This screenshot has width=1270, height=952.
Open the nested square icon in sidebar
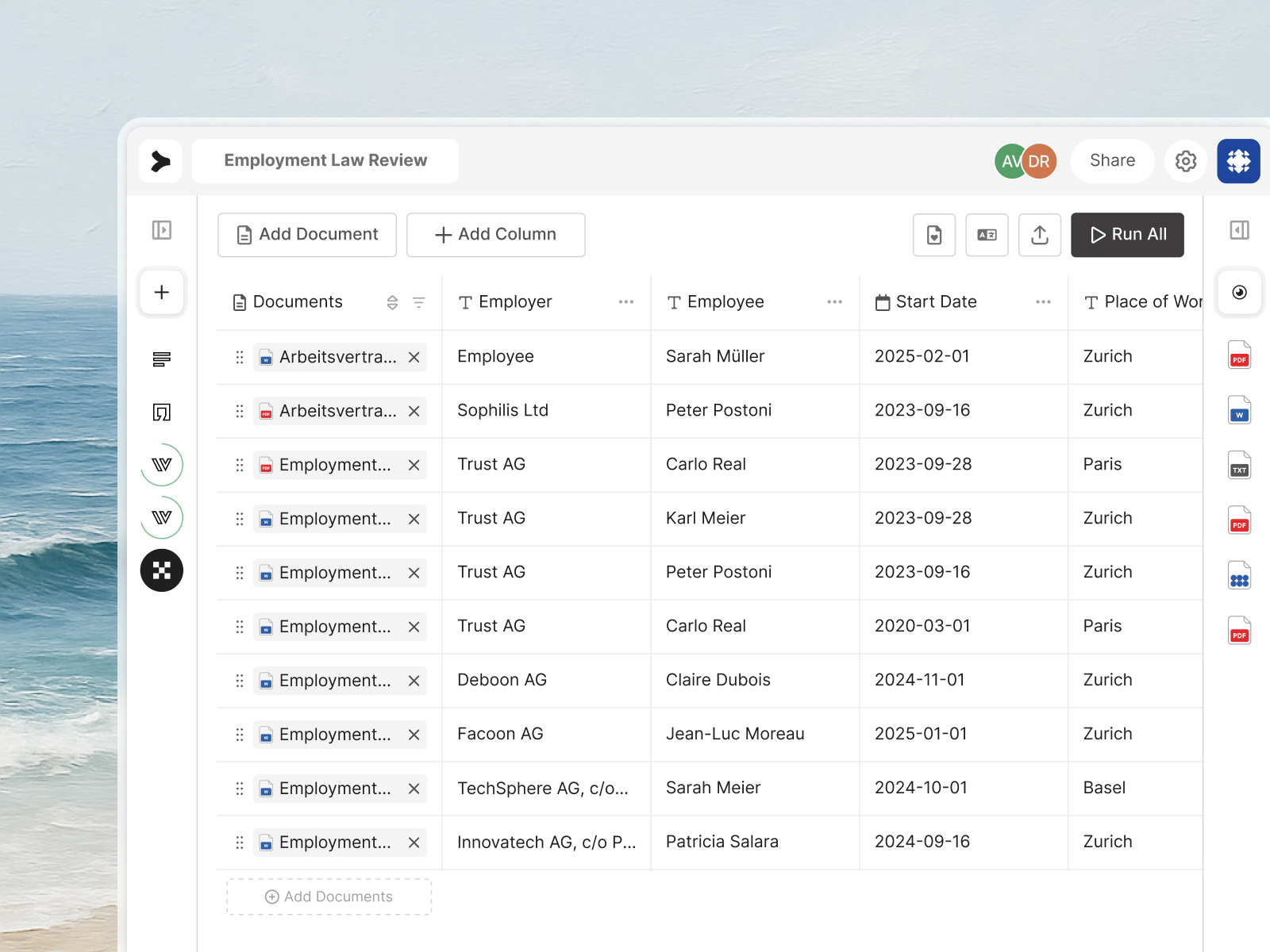pos(162,412)
